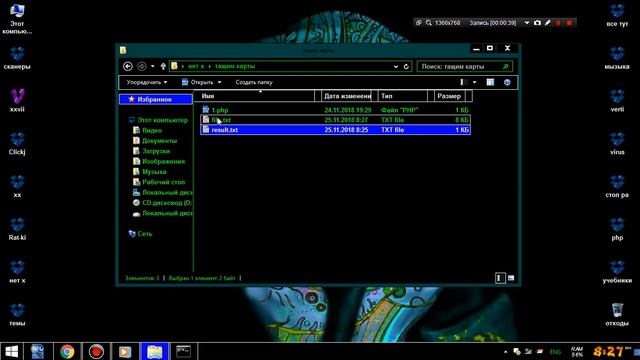The height and width of the screenshot is (360, 640).
Task: Open 'Музыка' folder in sidebar
Action: click(x=149, y=172)
